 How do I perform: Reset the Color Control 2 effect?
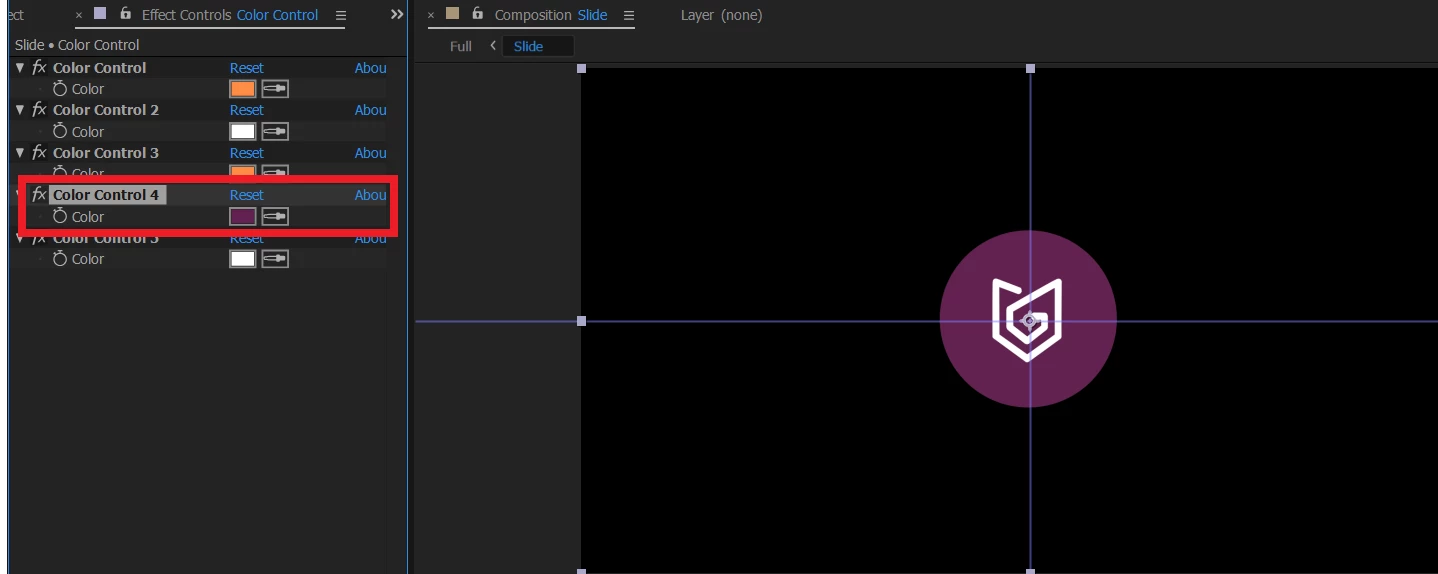[x=247, y=110]
